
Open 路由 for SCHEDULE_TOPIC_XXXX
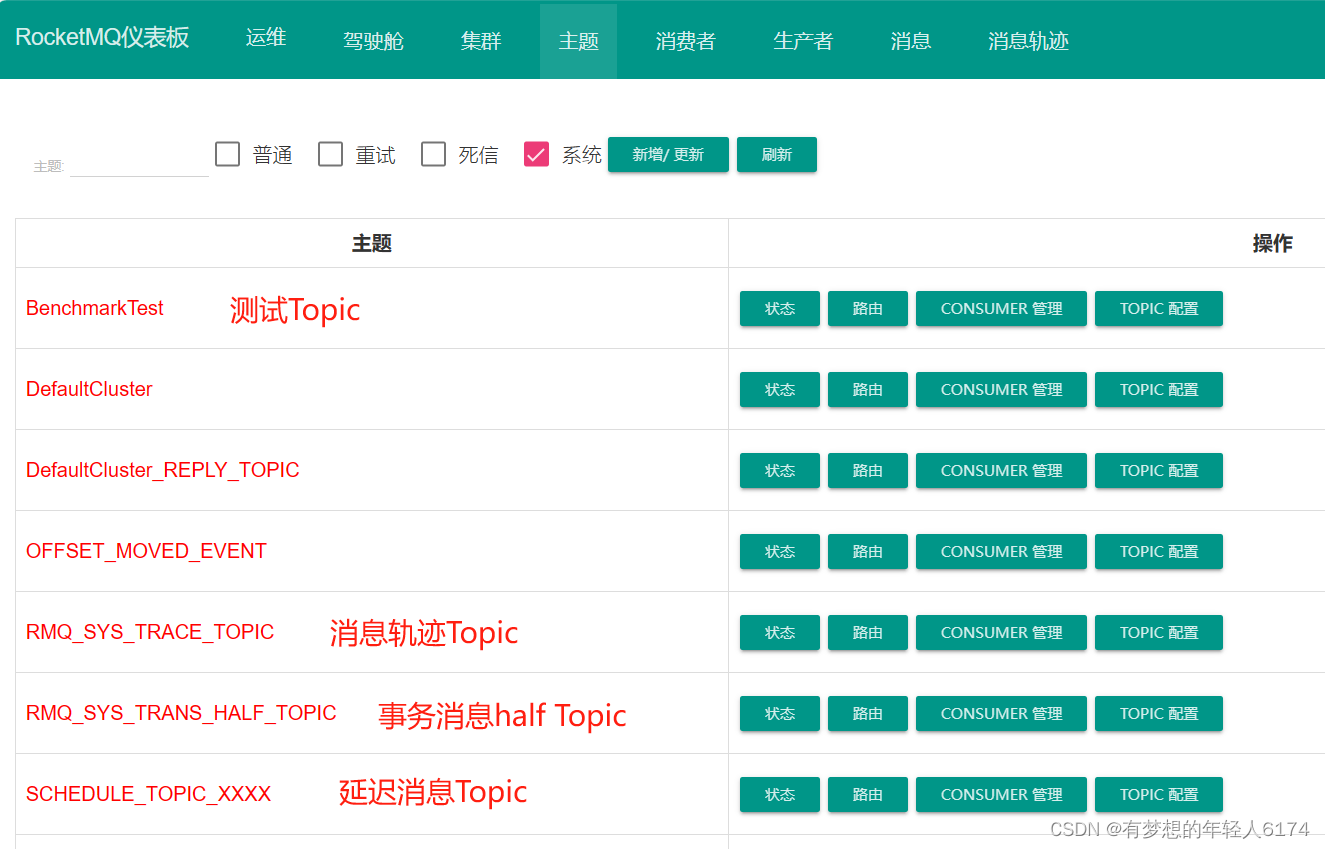(868, 795)
